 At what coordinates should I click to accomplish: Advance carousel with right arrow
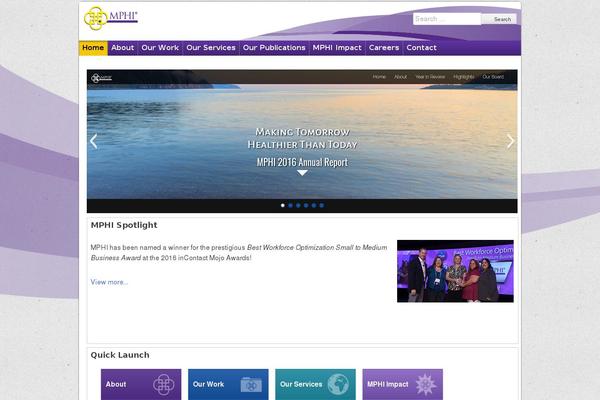pyautogui.click(x=510, y=141)
